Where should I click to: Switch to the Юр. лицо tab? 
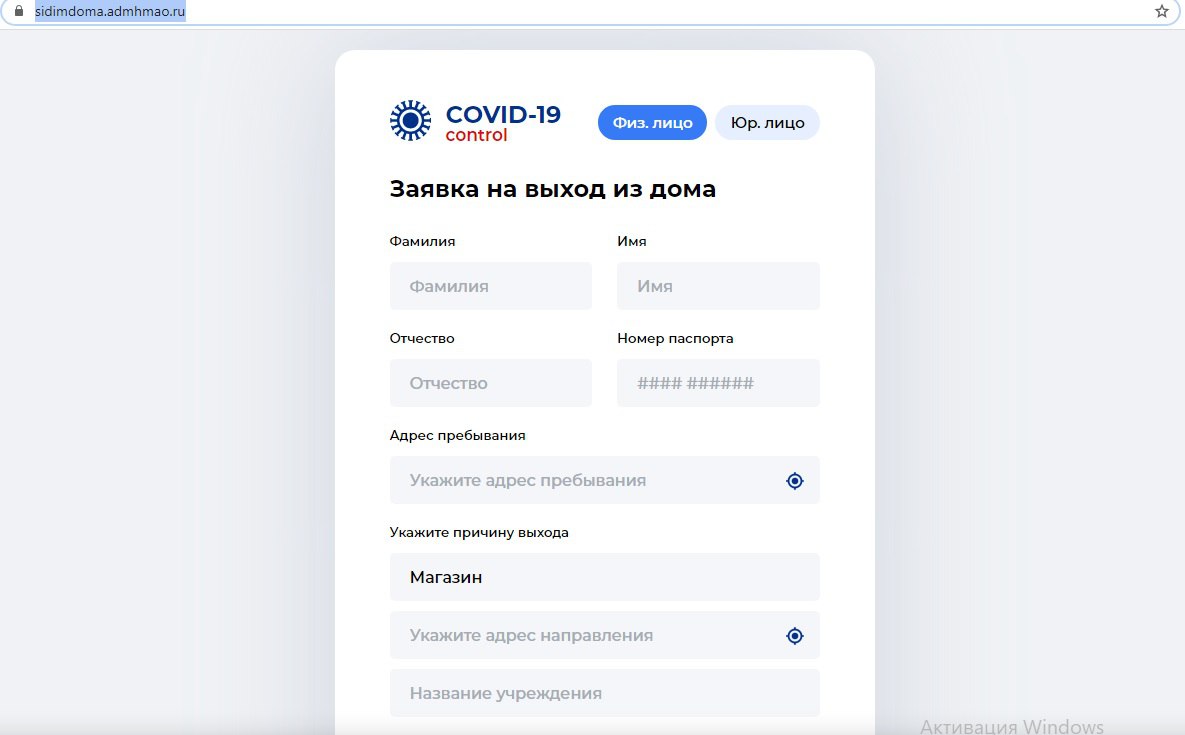pos(767,122)
